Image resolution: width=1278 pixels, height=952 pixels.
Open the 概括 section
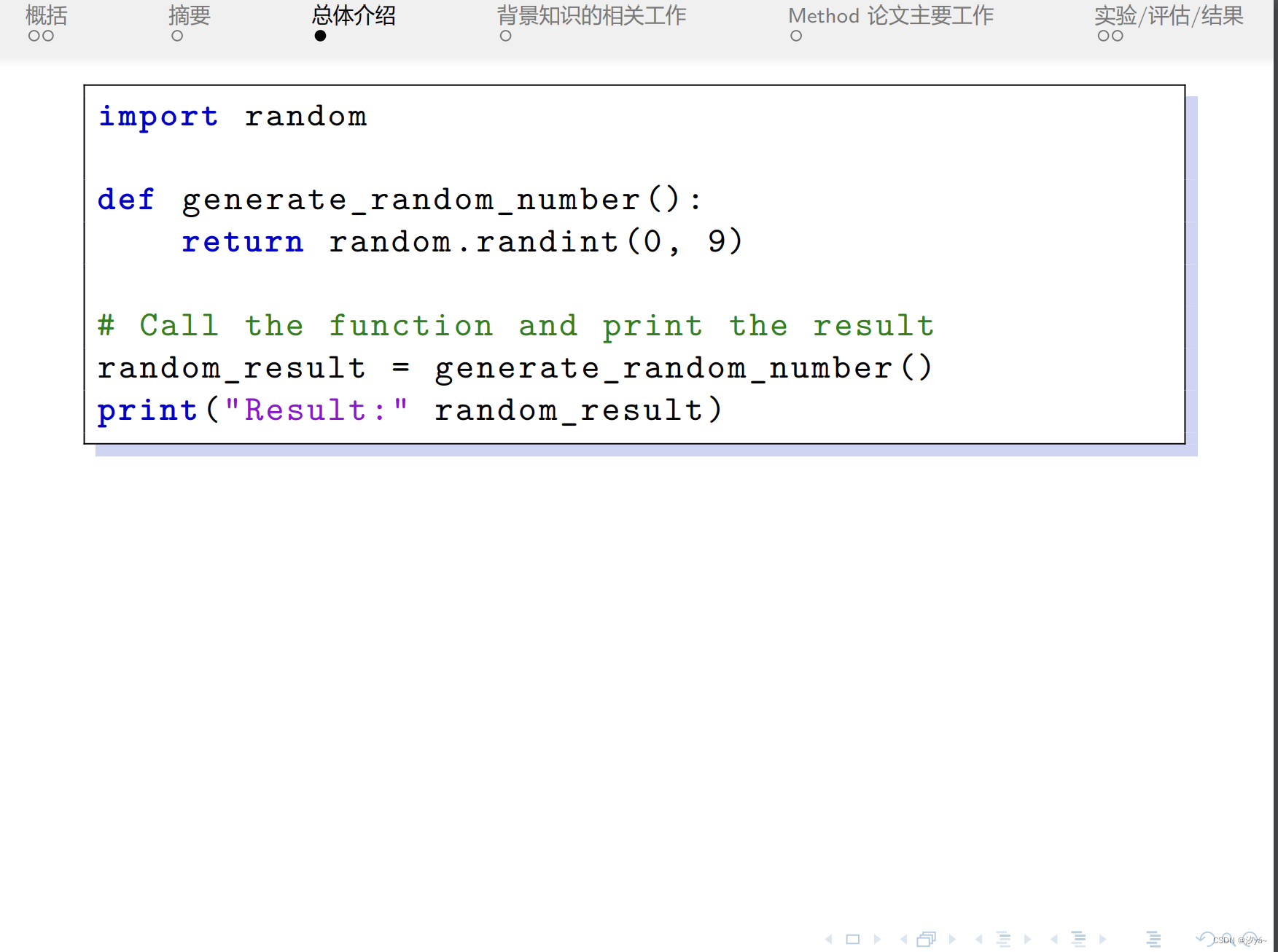point(46,15)
